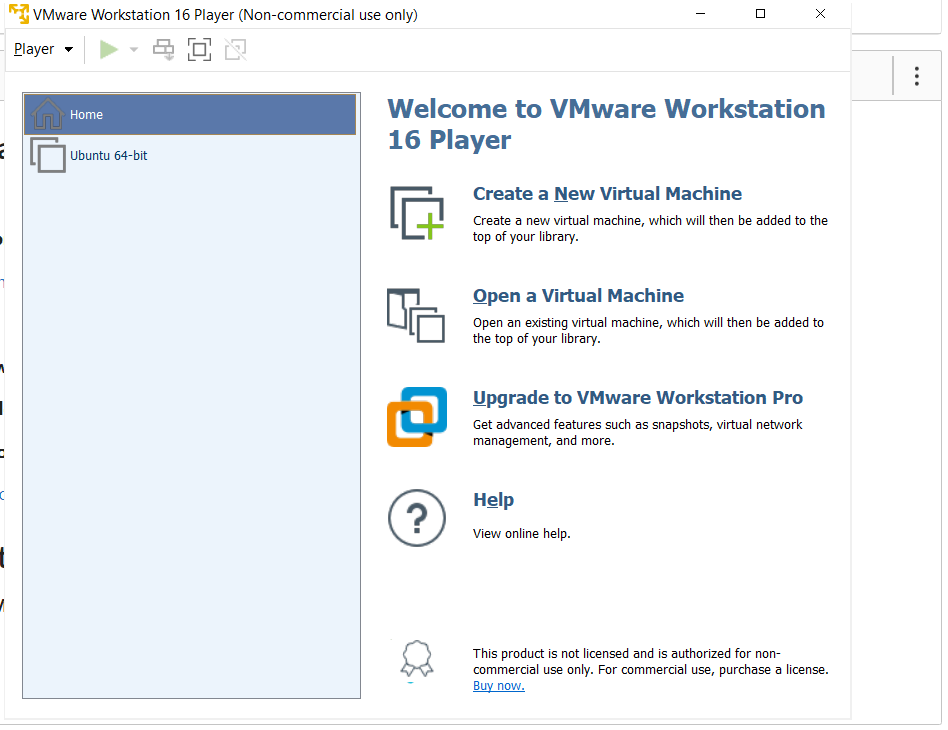Click the Buy now link
Screen dimensions: 948x730
499,686
